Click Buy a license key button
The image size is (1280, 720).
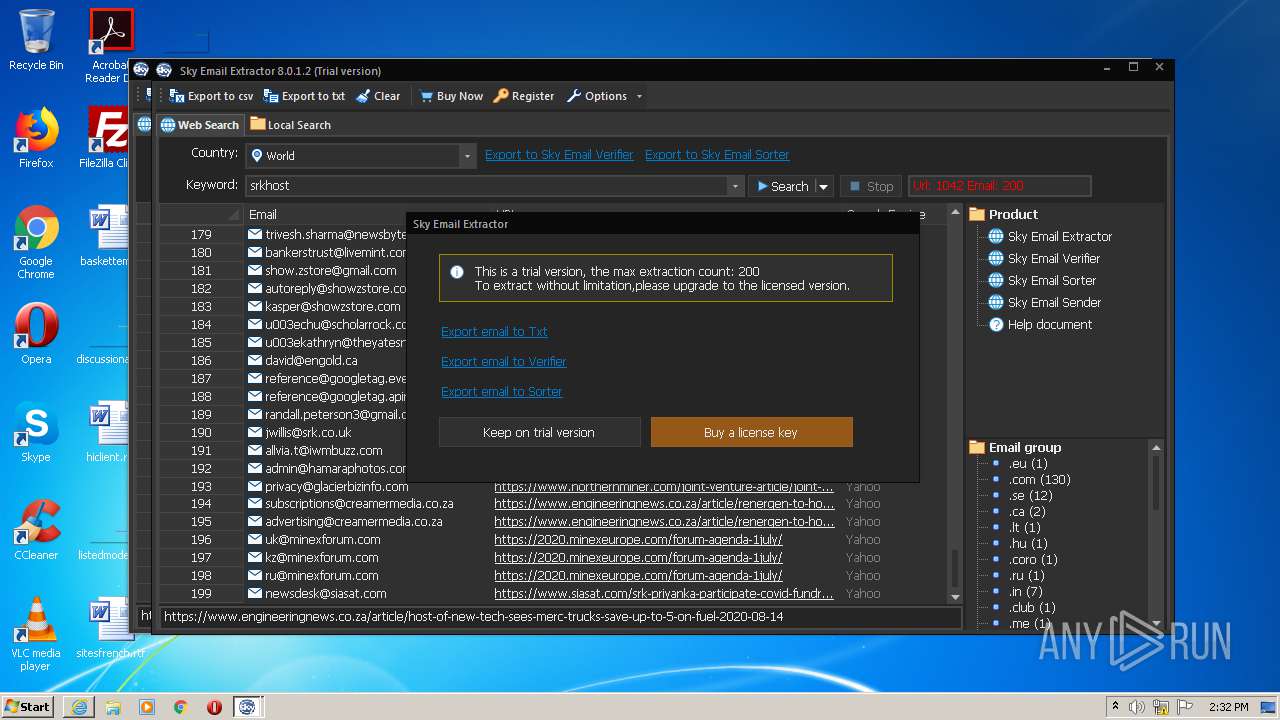(x=751, y=432)
